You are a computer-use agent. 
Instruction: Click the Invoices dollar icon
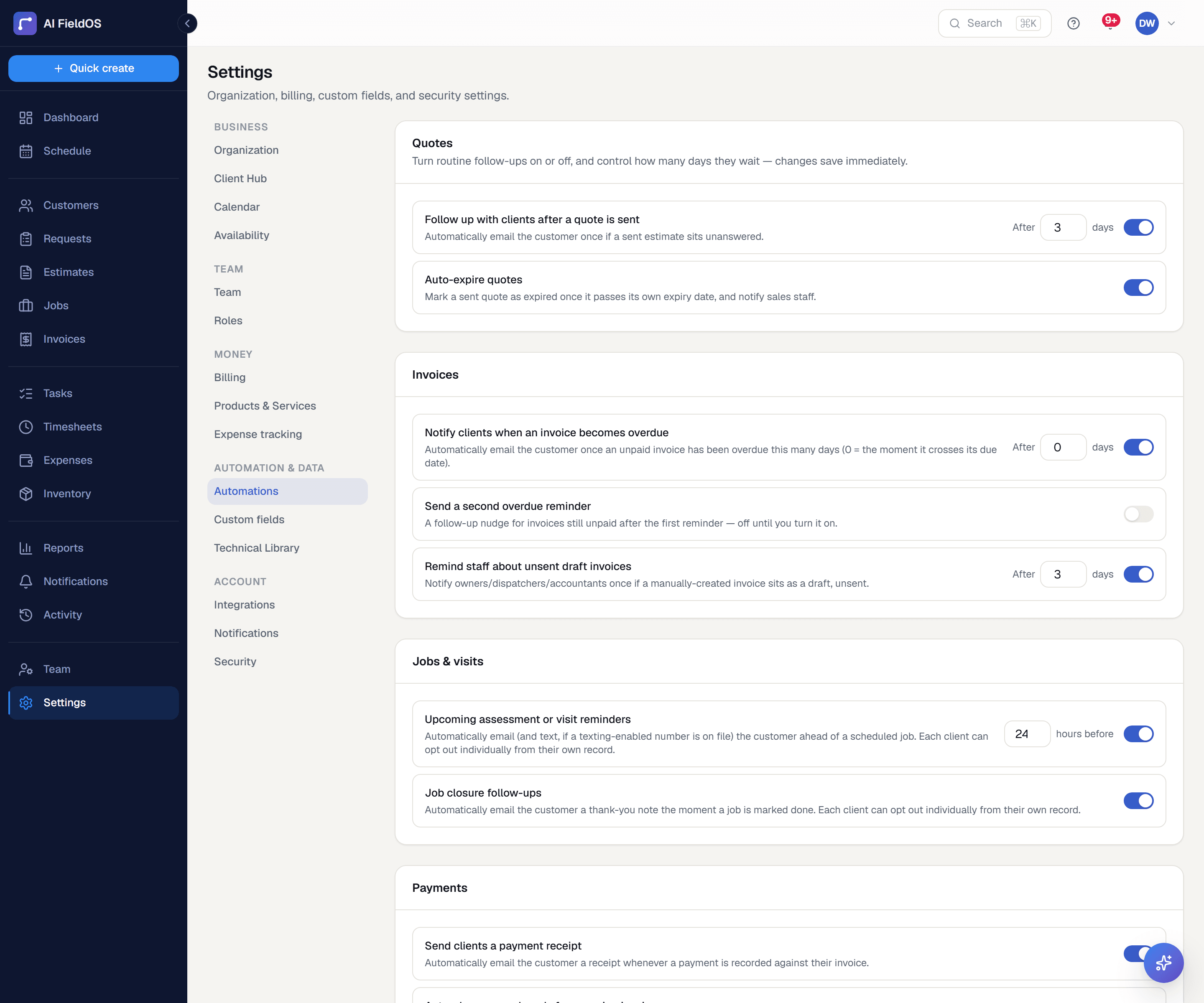coord(26,339)
